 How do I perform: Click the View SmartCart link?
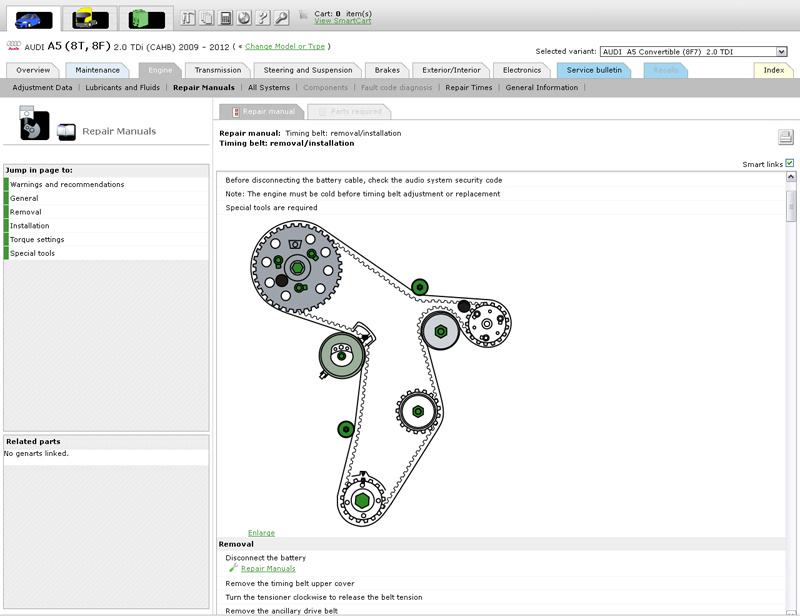coord(343,21)
